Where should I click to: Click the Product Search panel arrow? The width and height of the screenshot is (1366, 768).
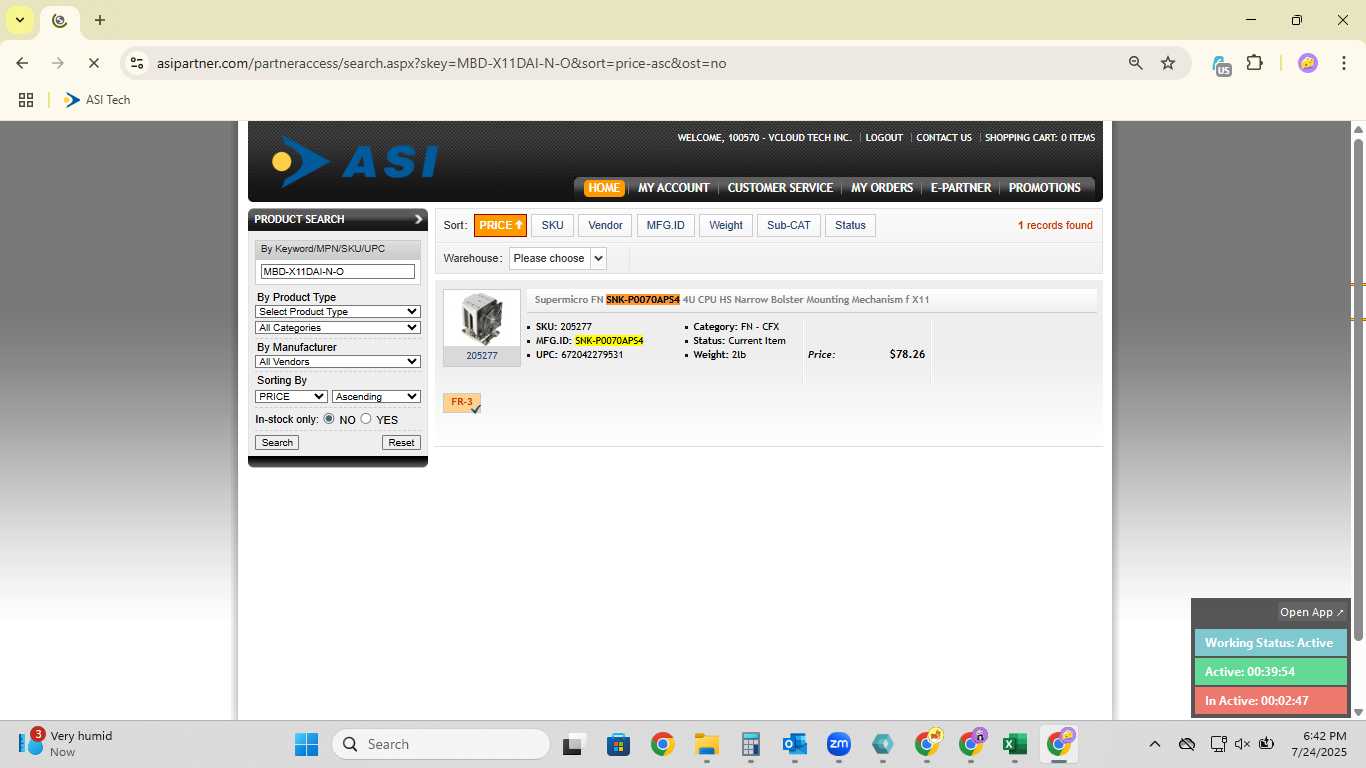[418, 219]
